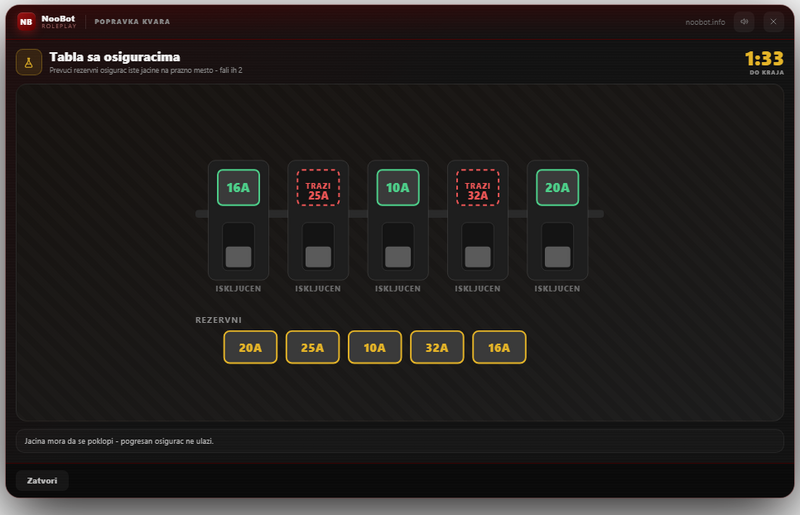Pick the 16A reserve fuse

pos(499,348)
